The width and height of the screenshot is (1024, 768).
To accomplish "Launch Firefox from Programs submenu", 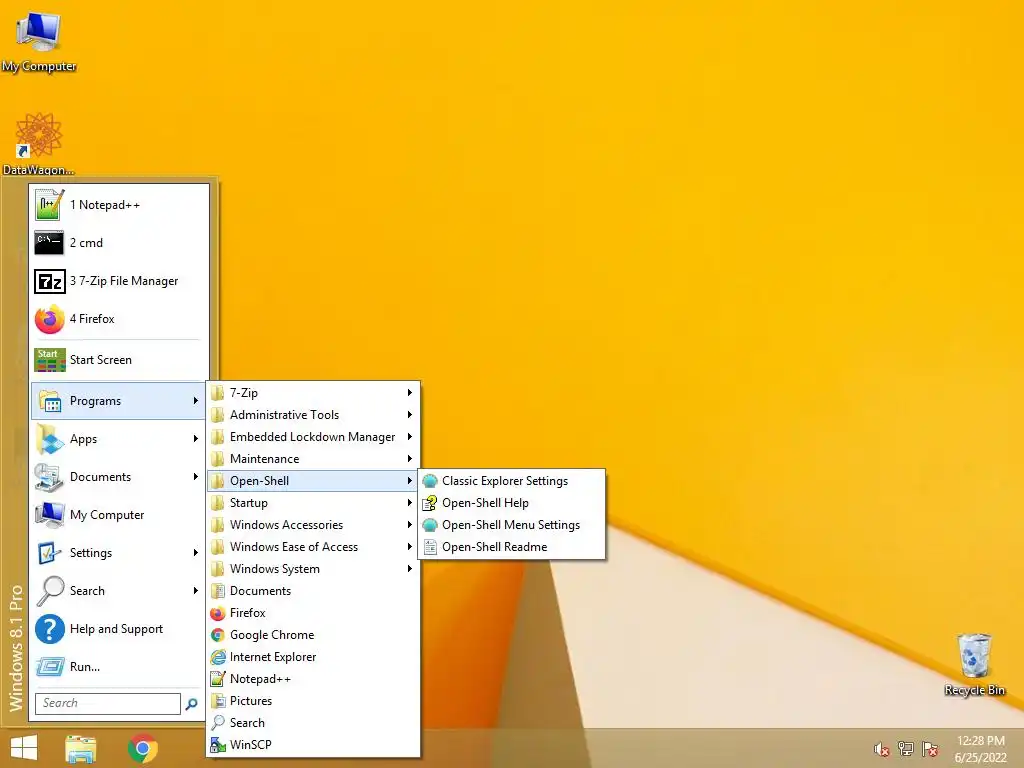I will tap(313, 613).
